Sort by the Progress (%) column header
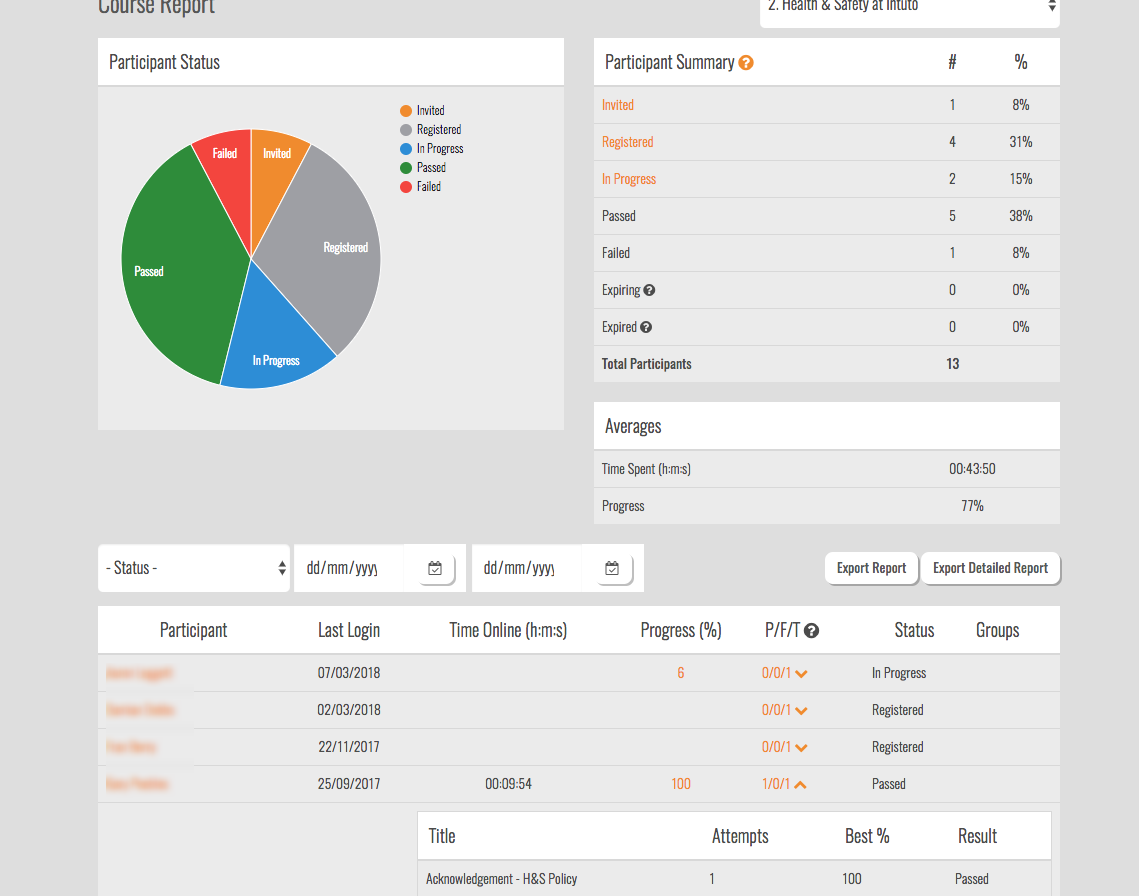This screenshot has width=1139, height=896. pos(681,630)
